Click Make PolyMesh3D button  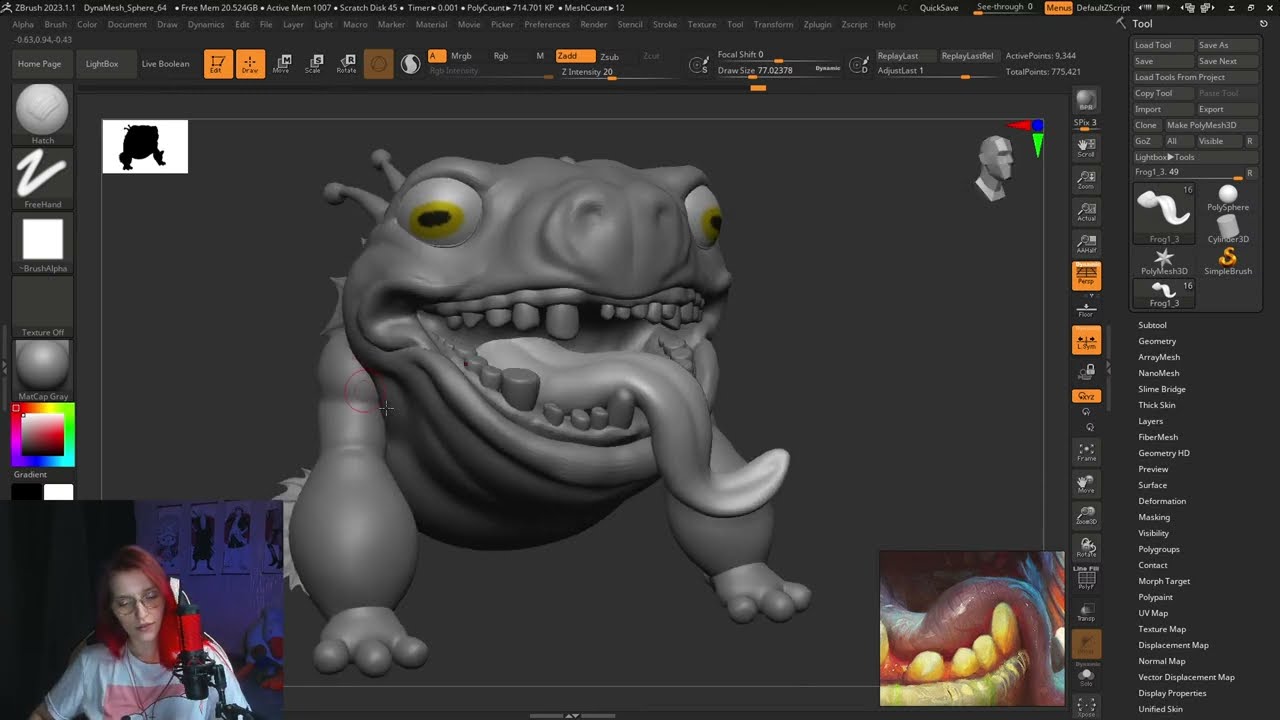(x=1210, y=125)
